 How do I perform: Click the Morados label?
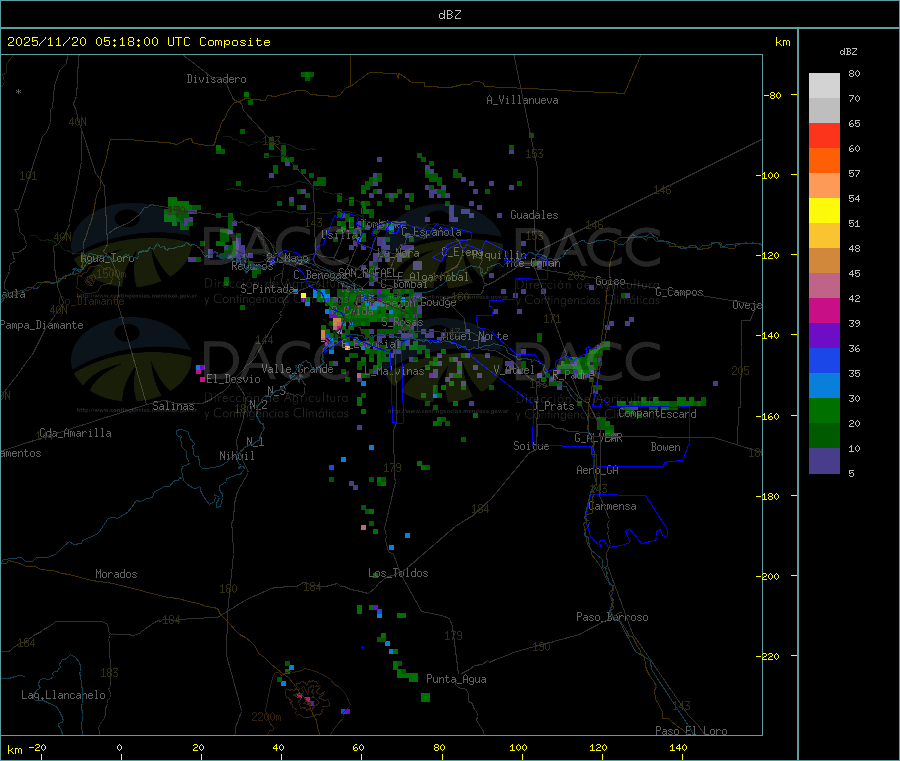click(x=116, y=574)
